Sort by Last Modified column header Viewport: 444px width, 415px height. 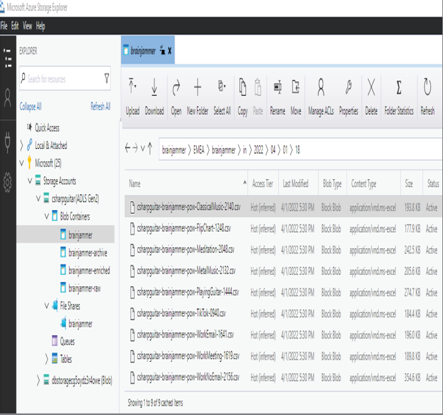pyautogui.click(x=295, y=183)
